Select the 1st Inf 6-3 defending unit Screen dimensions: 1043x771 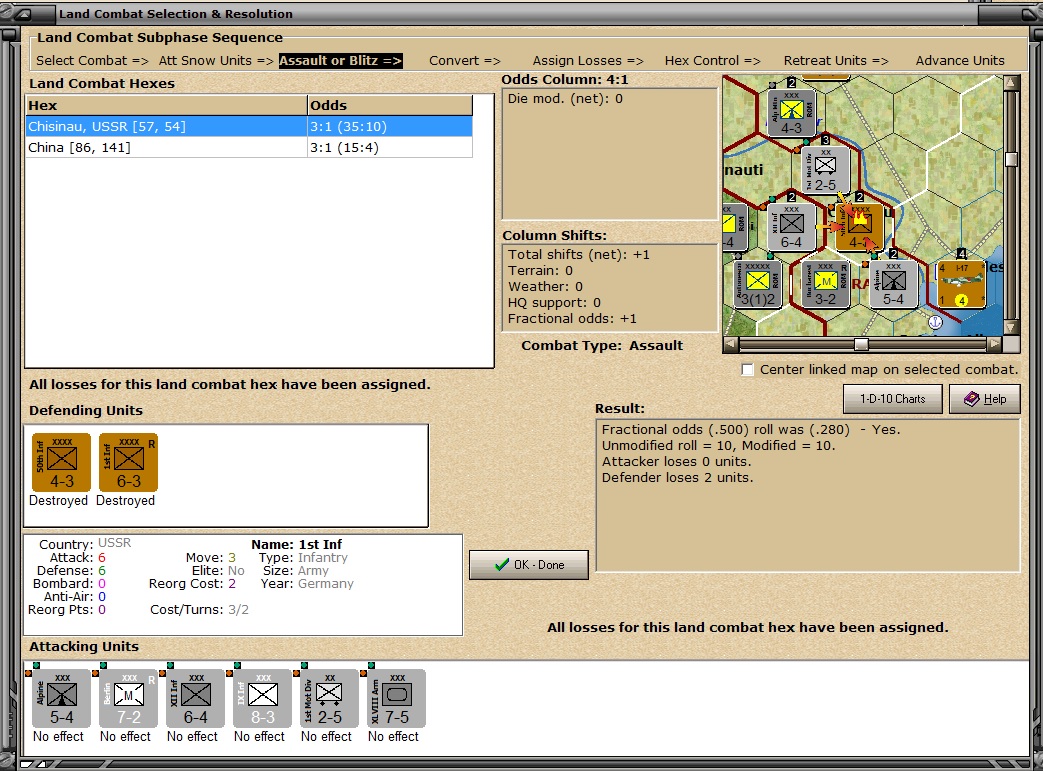[128, 463]
